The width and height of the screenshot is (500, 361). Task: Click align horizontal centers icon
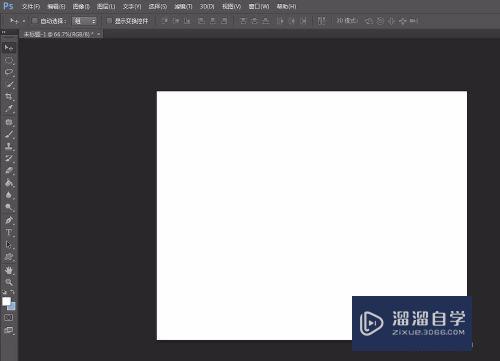click(213, 21)
